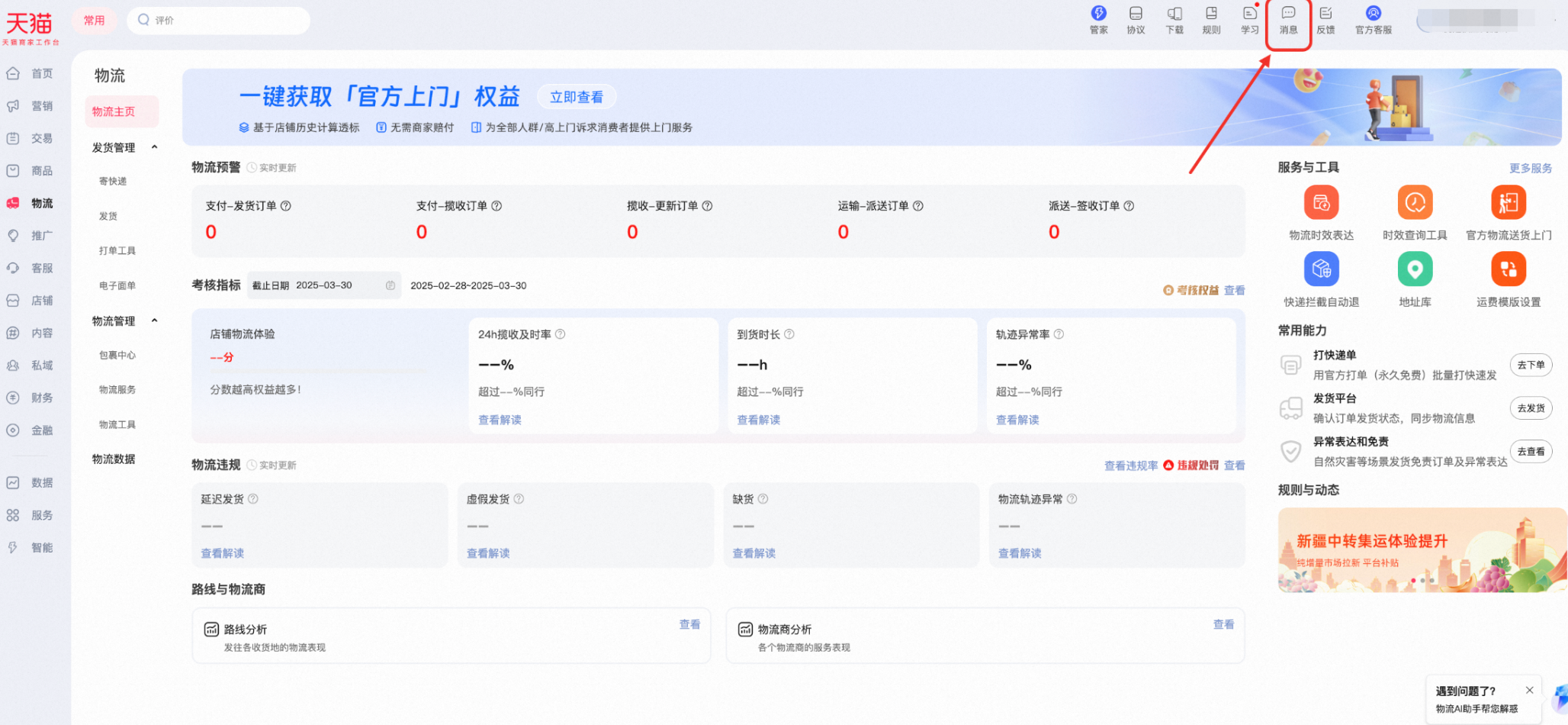The image size is (1568, 725).
Task: Click 查看 next to 违规处罚
Action: (1234, 466)
